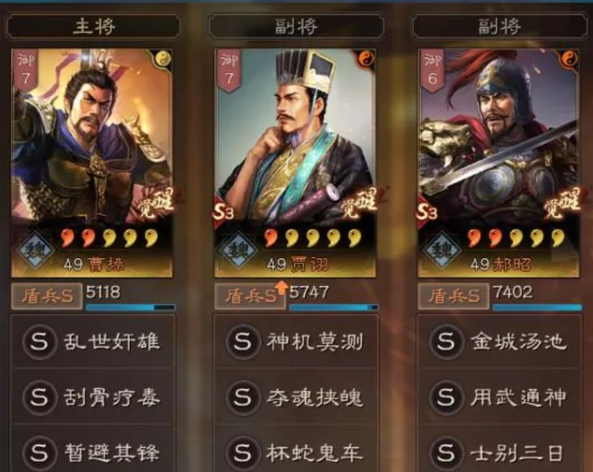593x472 pixels.
Task: Open the skill 乱世奸雄
Action: point(93,342)
